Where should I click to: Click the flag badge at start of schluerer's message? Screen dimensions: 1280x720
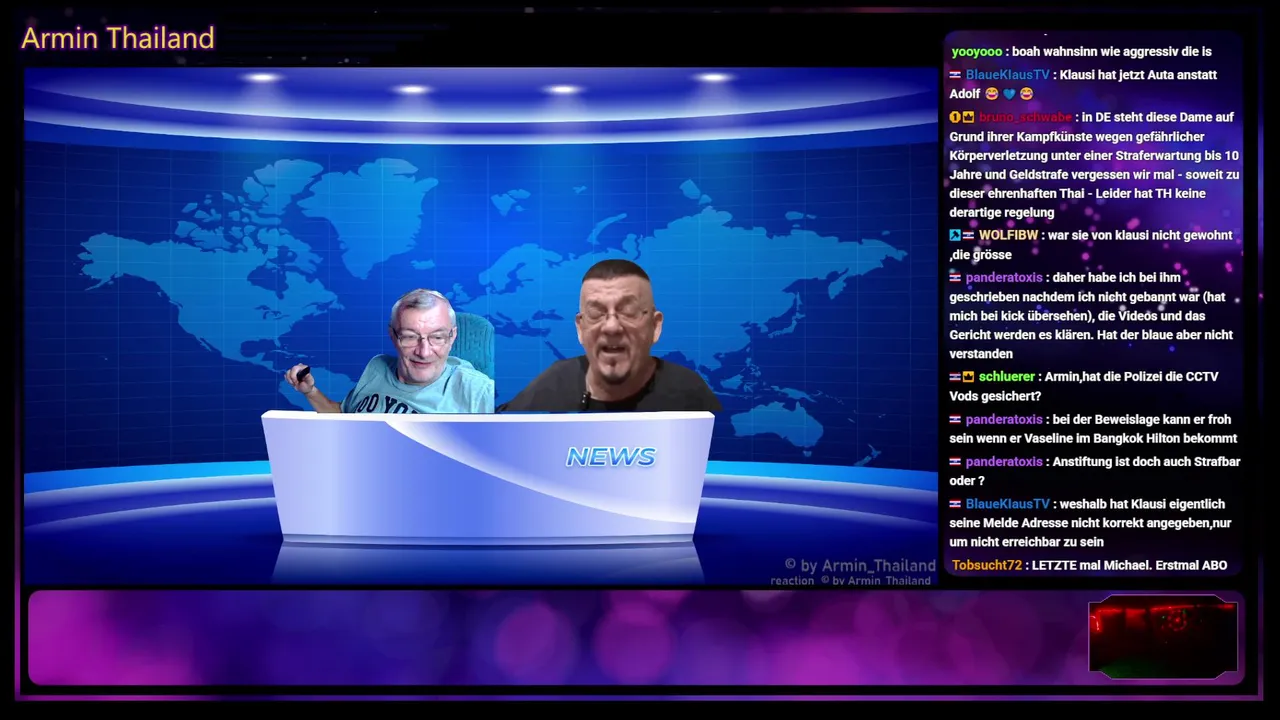point(955,377)
